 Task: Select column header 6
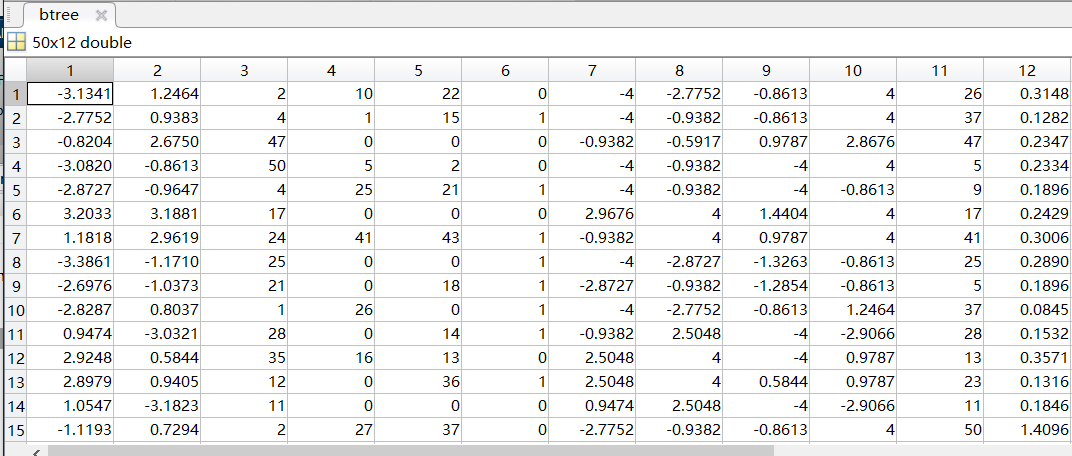(505, 70)
